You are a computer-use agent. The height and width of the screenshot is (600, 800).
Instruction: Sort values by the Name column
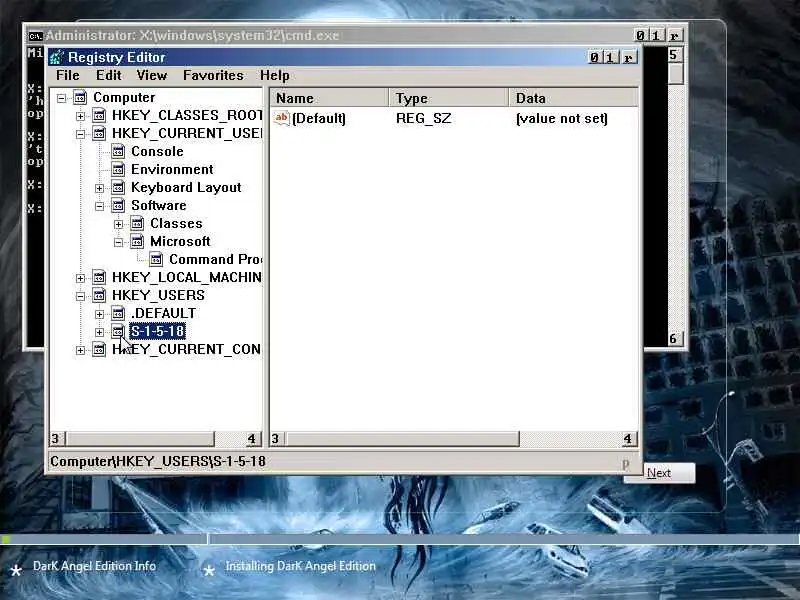click(329, 98)
